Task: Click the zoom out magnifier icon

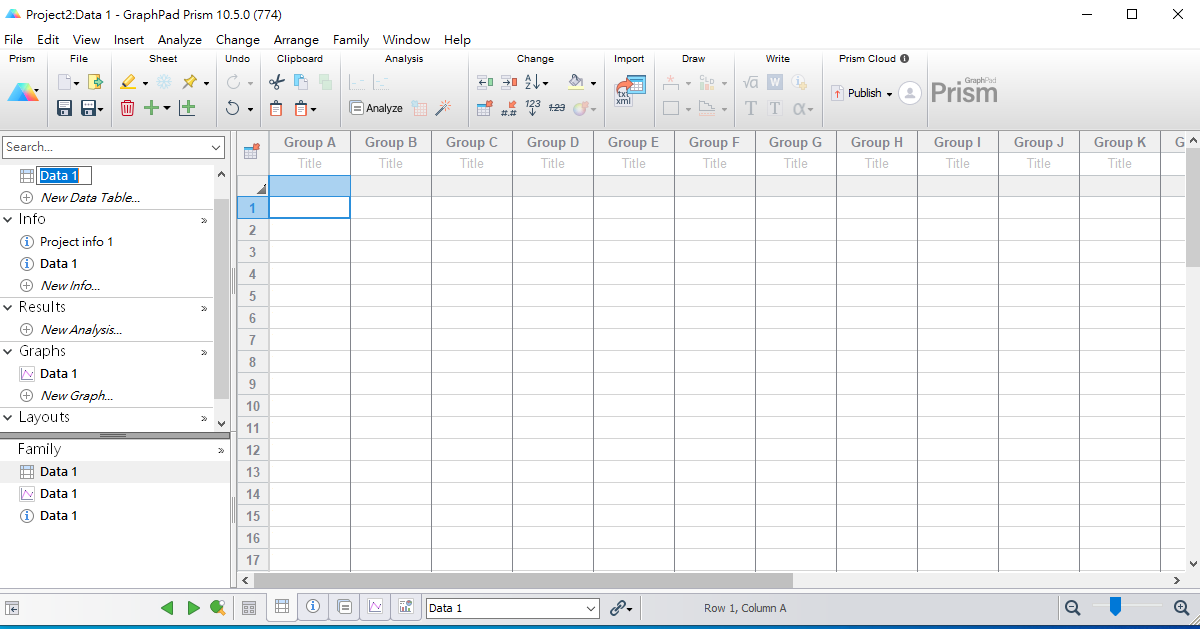Action: tap(1073, 608)
